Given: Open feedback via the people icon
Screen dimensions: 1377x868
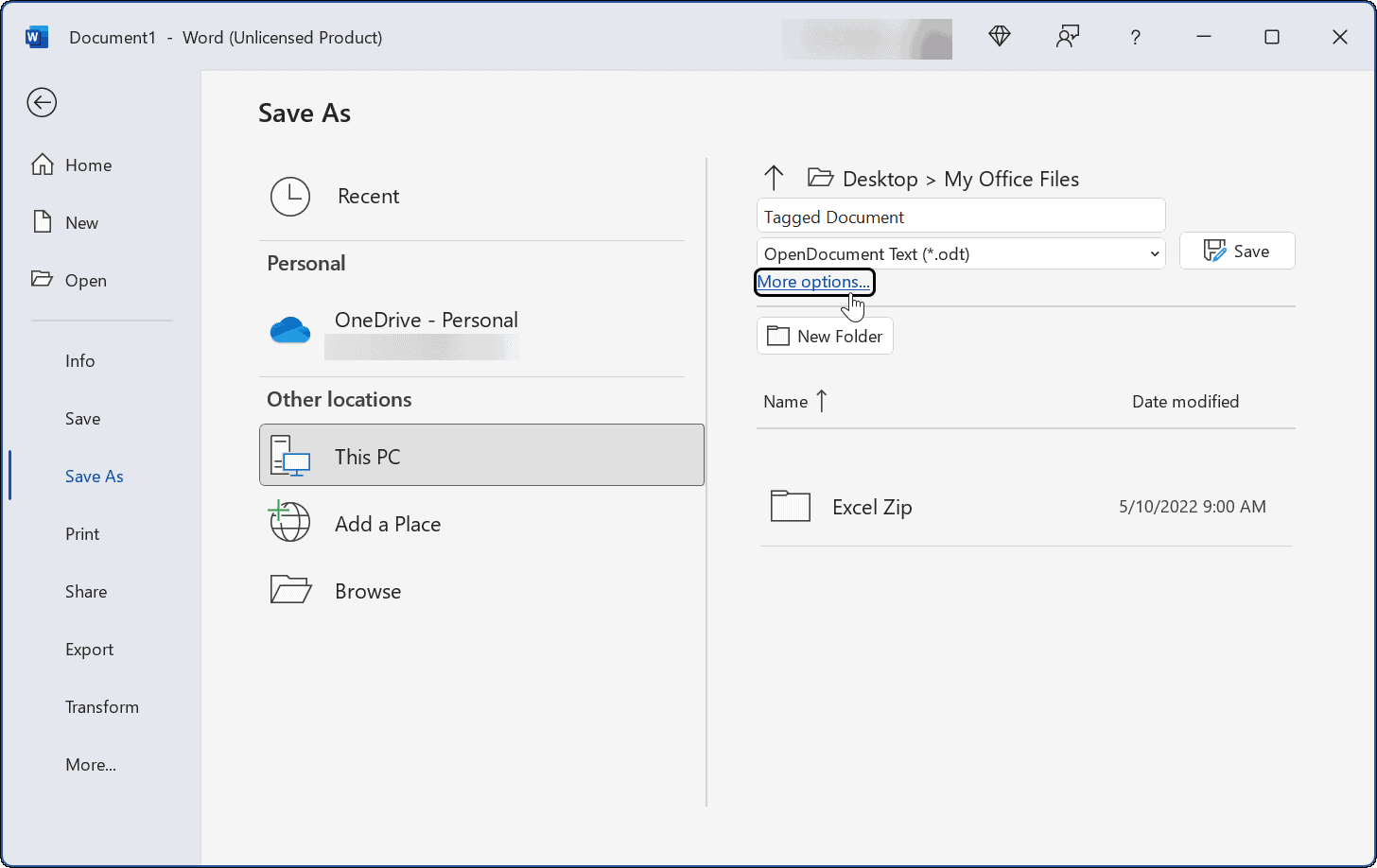Looking at the screenshot, I should point(1067,37).
